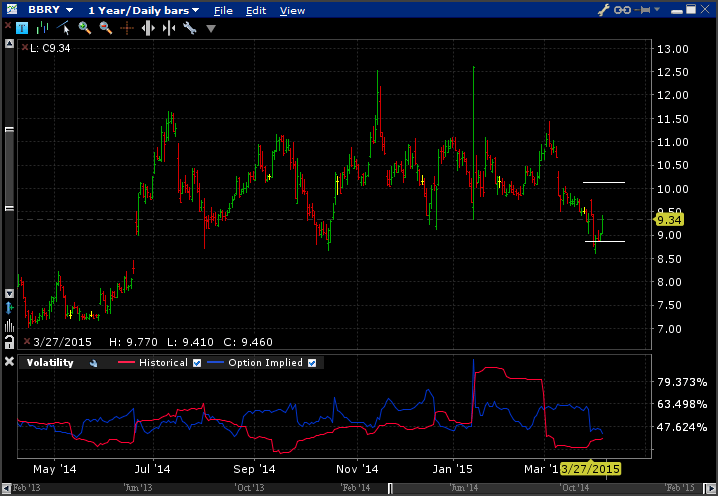Click the expand horizontal bars icon
This screenshot has width=718, height=496.
(x=148, y=28)
